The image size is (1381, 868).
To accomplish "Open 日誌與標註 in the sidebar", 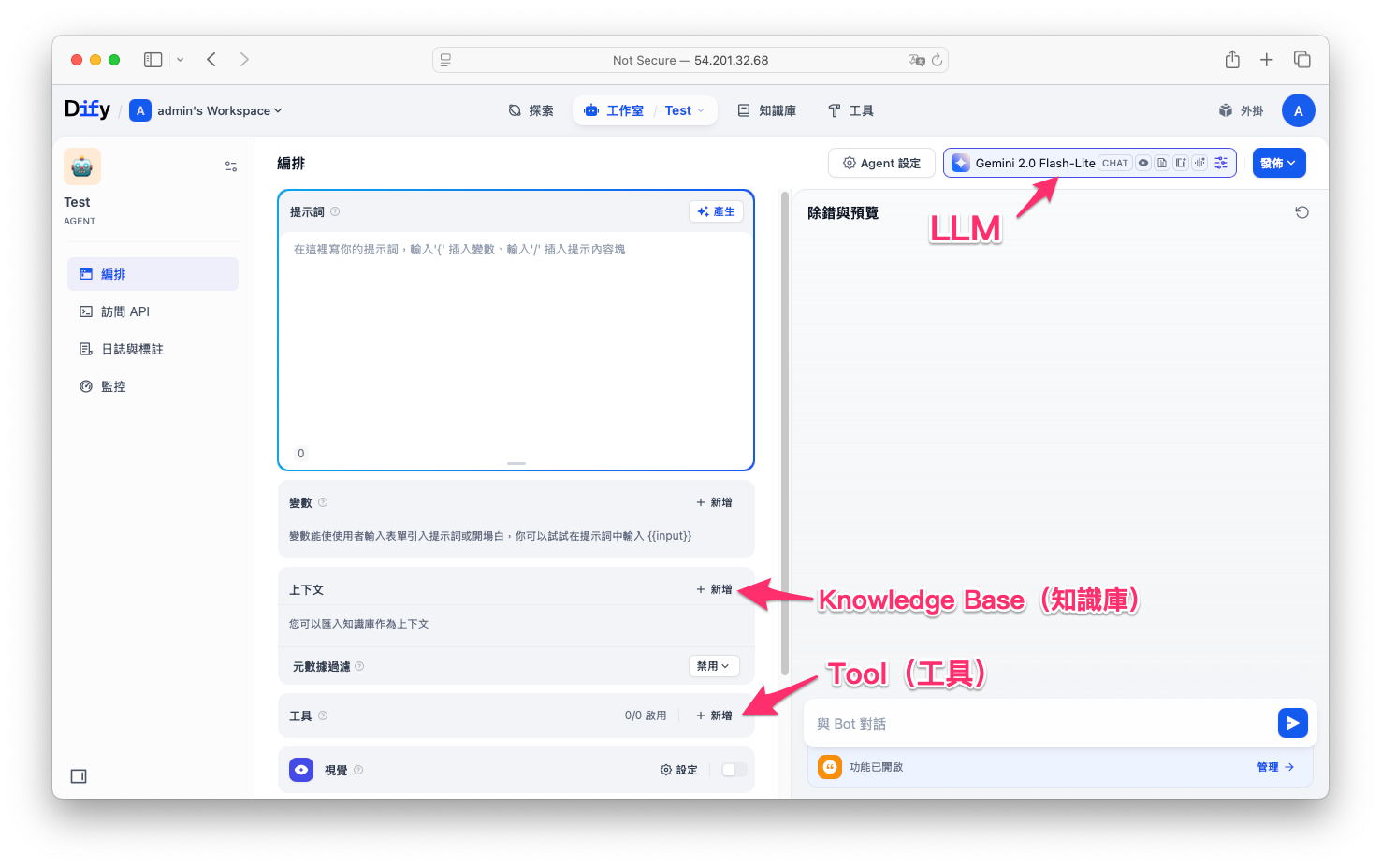I will [x=132, y=349].
